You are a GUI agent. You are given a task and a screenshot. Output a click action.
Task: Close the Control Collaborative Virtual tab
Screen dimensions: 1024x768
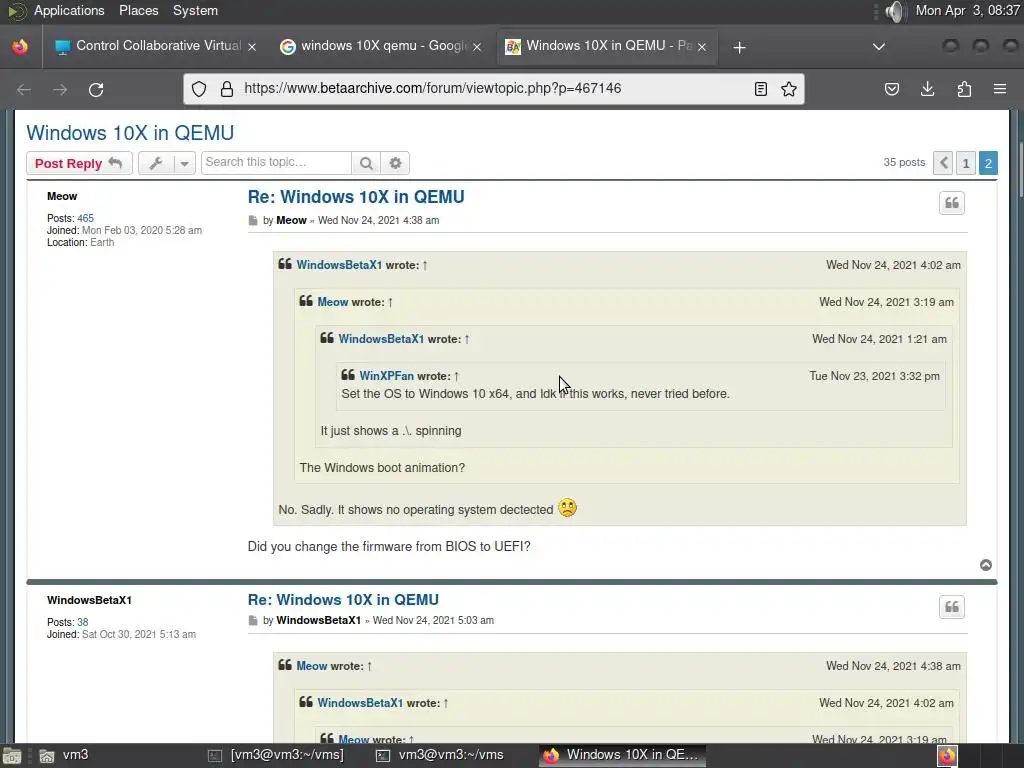252,47
